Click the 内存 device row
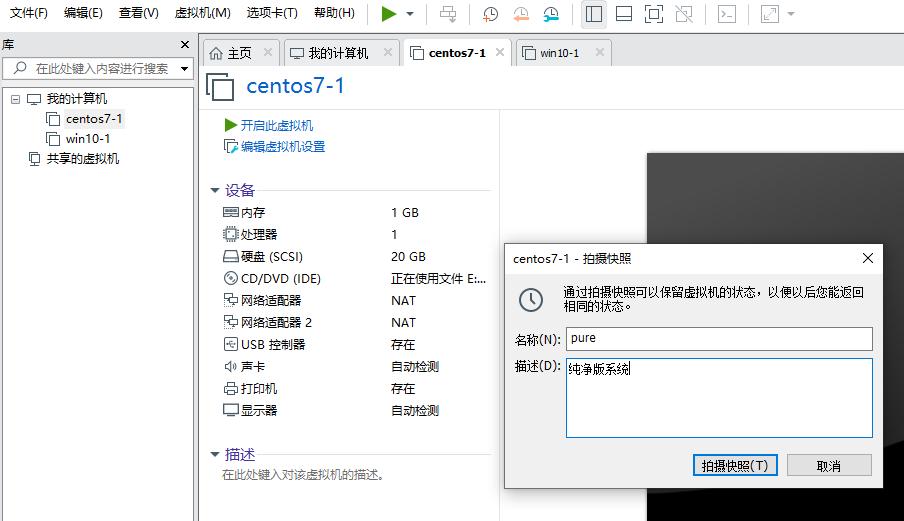 (355, 213)
